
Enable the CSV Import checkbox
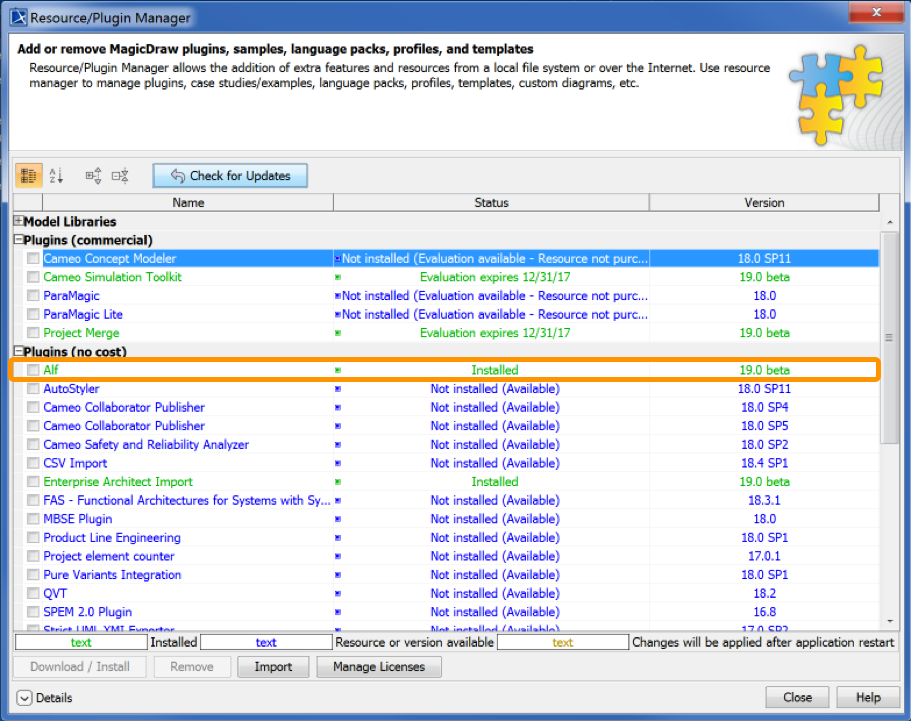33,463
